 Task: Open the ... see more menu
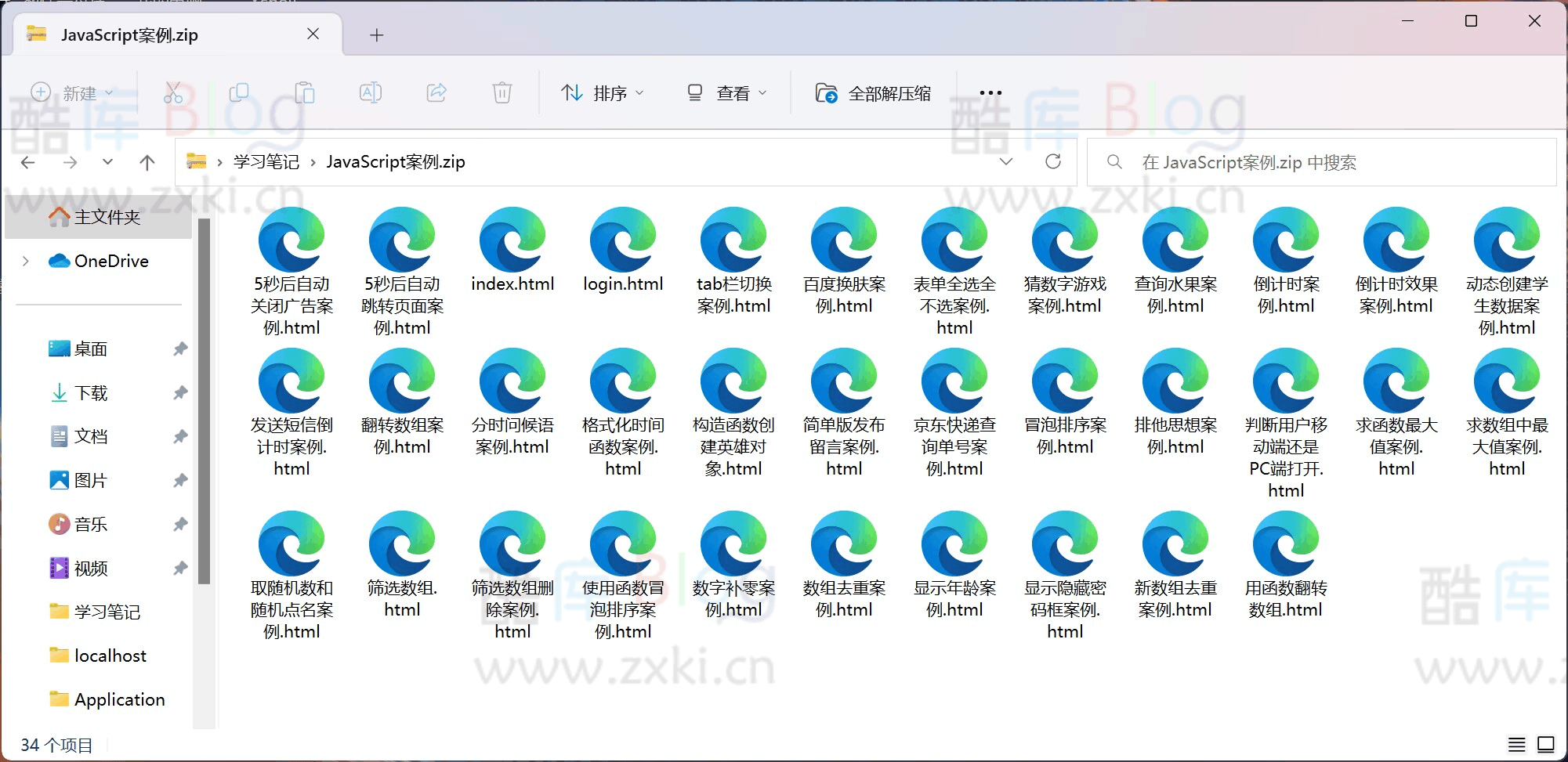990,92
